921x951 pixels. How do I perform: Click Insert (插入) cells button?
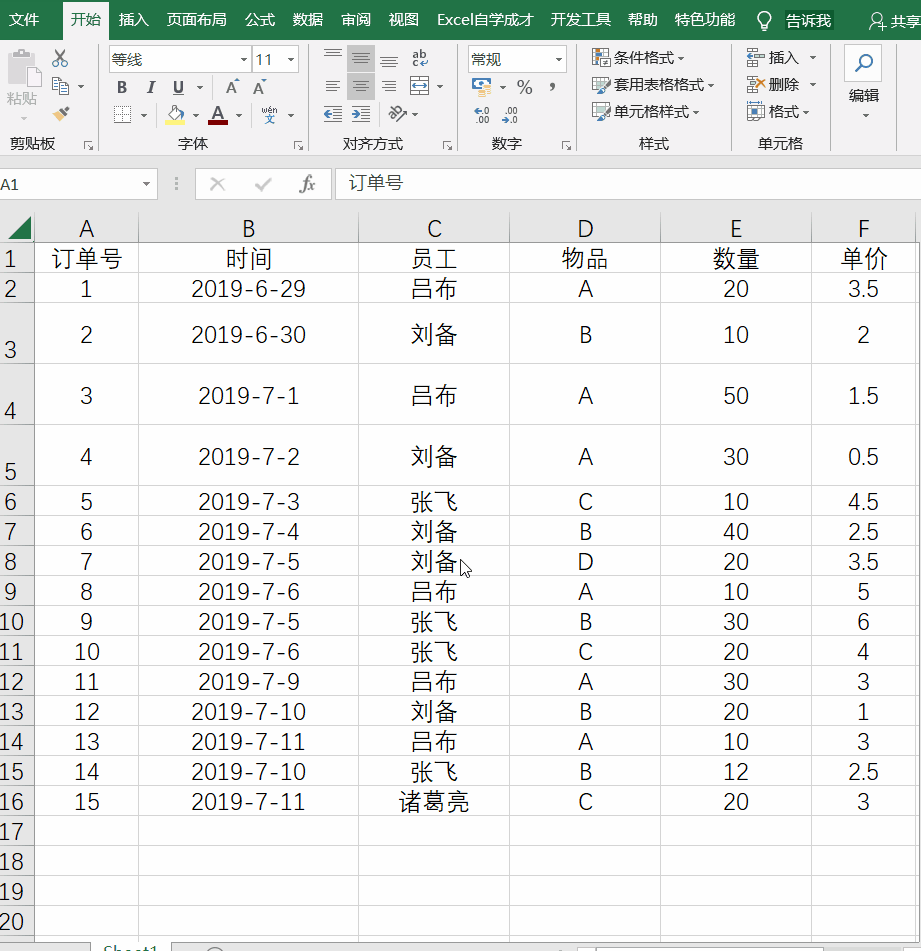772,58
